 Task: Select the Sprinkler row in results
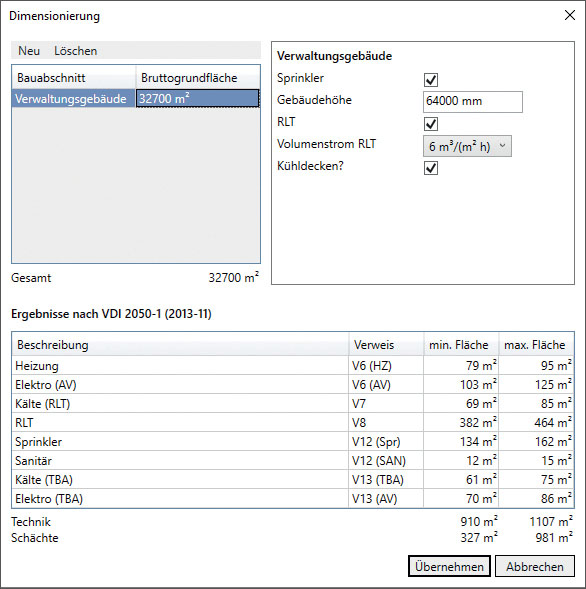293,441
